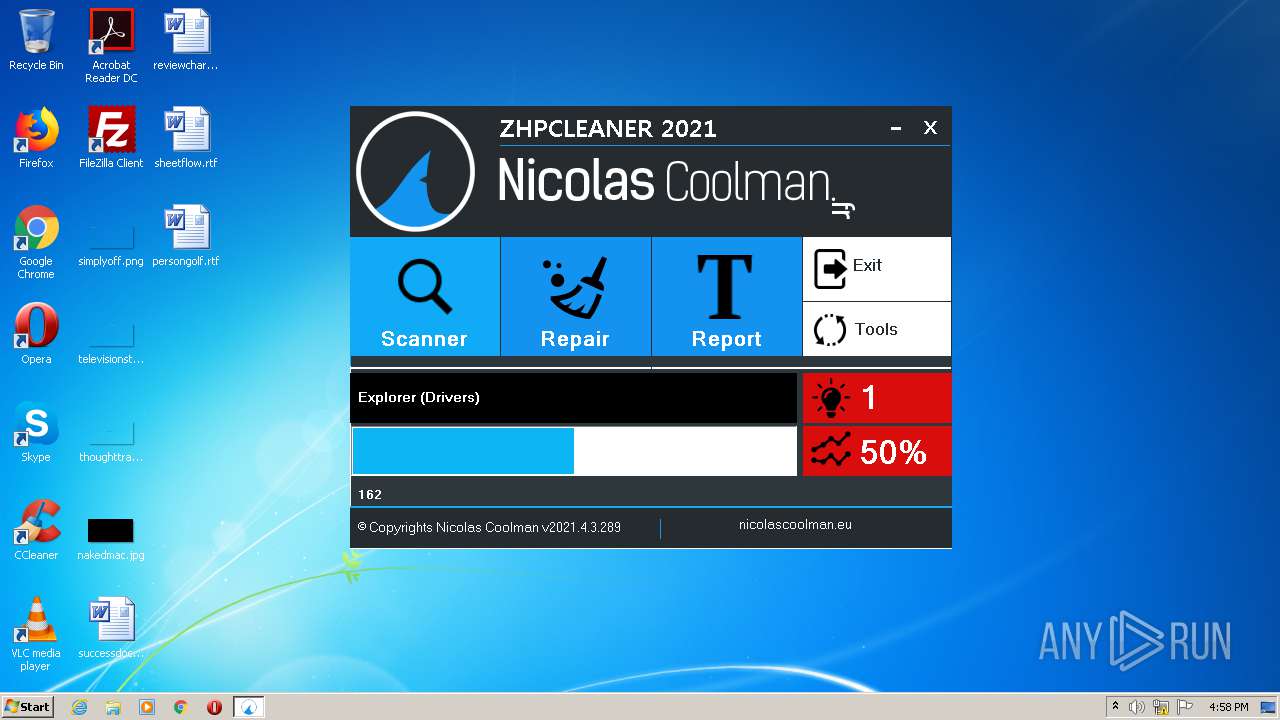Image resolution: width=1280 pixels, height=720 pixels.
Task: Select the Skype desktop shortcut
Action: point(36,432)
